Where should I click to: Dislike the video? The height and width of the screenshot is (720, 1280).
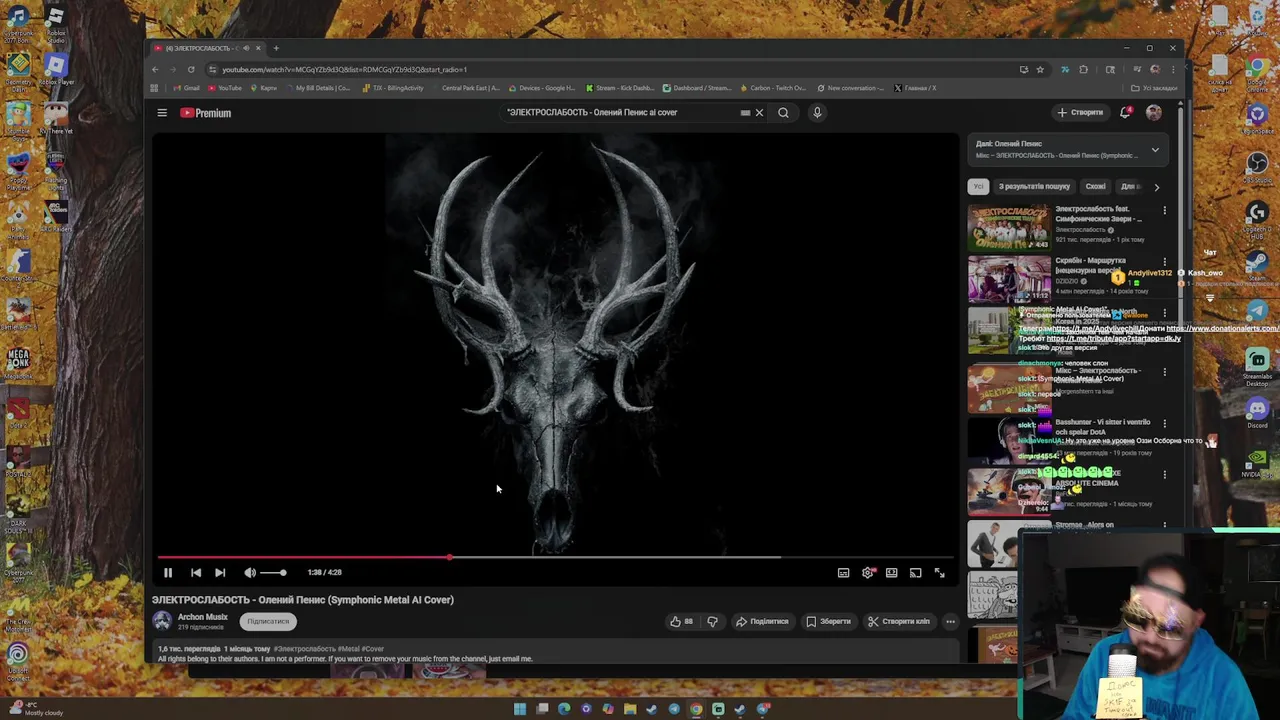click(712, 621)
